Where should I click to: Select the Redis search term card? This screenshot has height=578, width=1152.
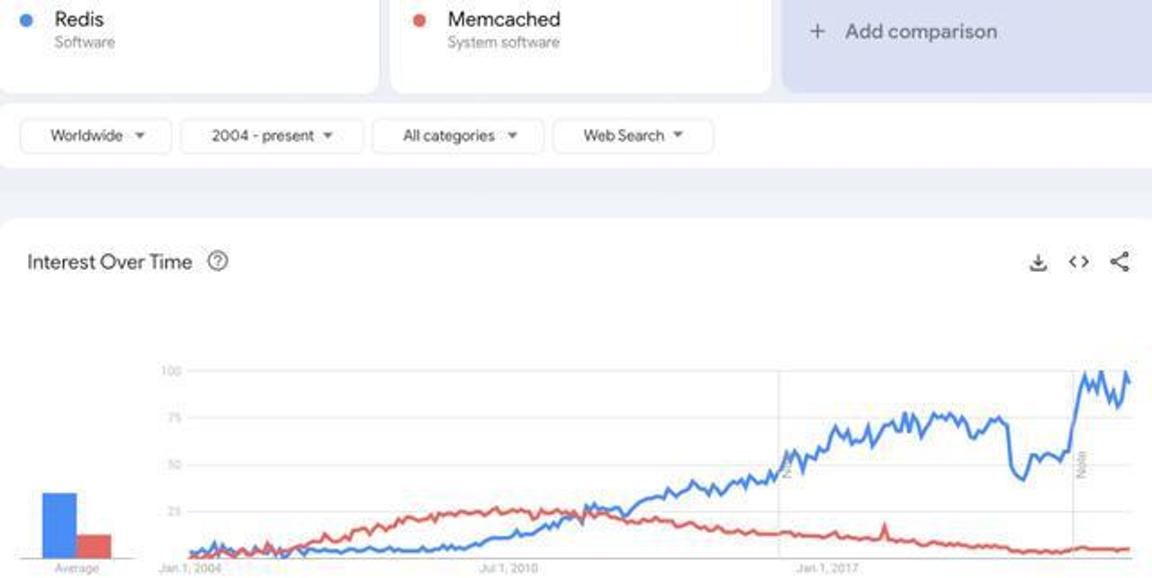click(x=188, y=44)
